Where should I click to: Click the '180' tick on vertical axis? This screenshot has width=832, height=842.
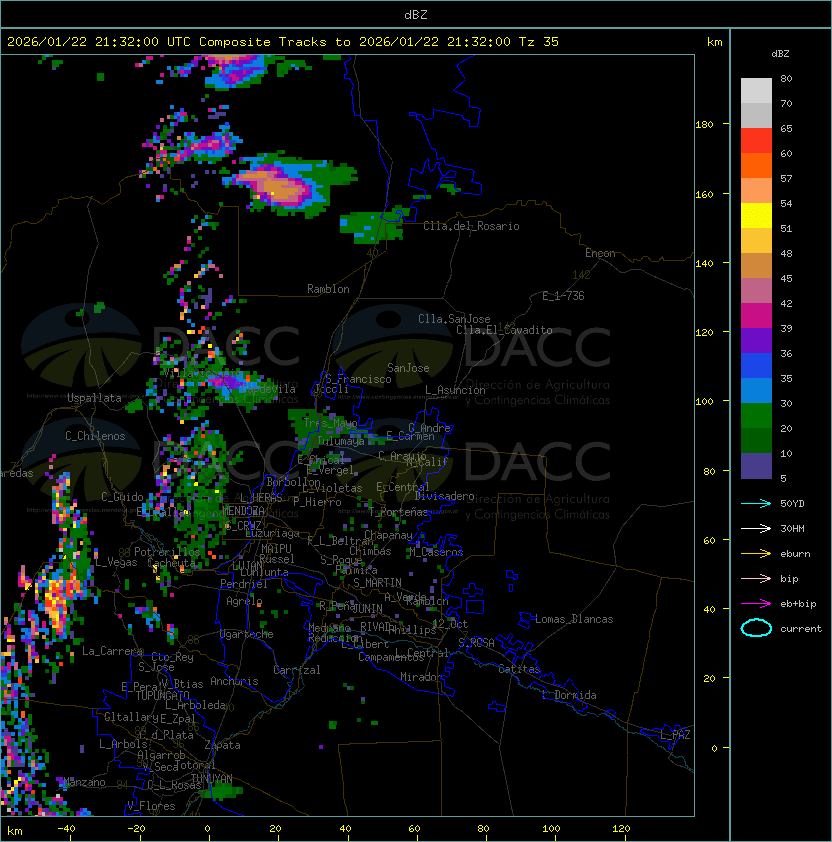(x=704, y=125)
